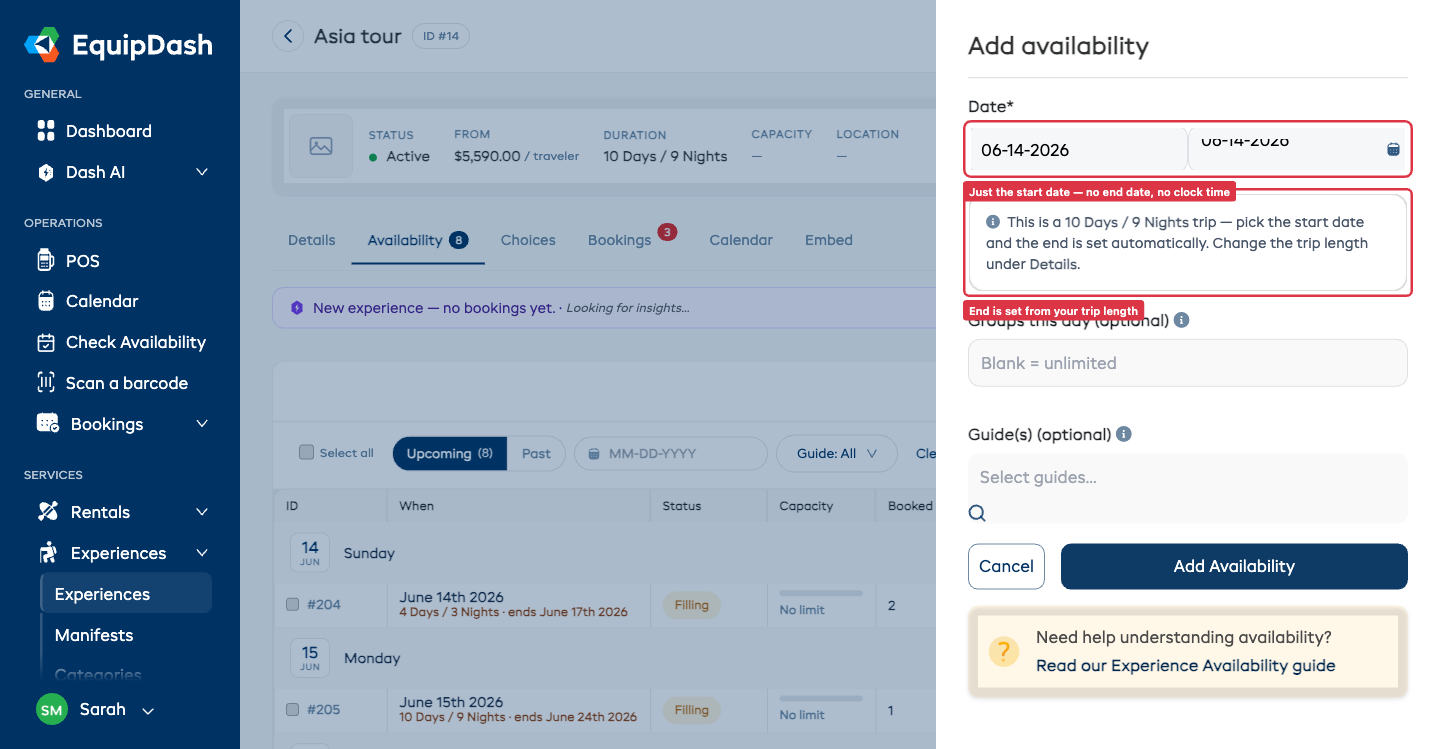
Task: Select the Experiences submenu item
Action: [126, 594]
